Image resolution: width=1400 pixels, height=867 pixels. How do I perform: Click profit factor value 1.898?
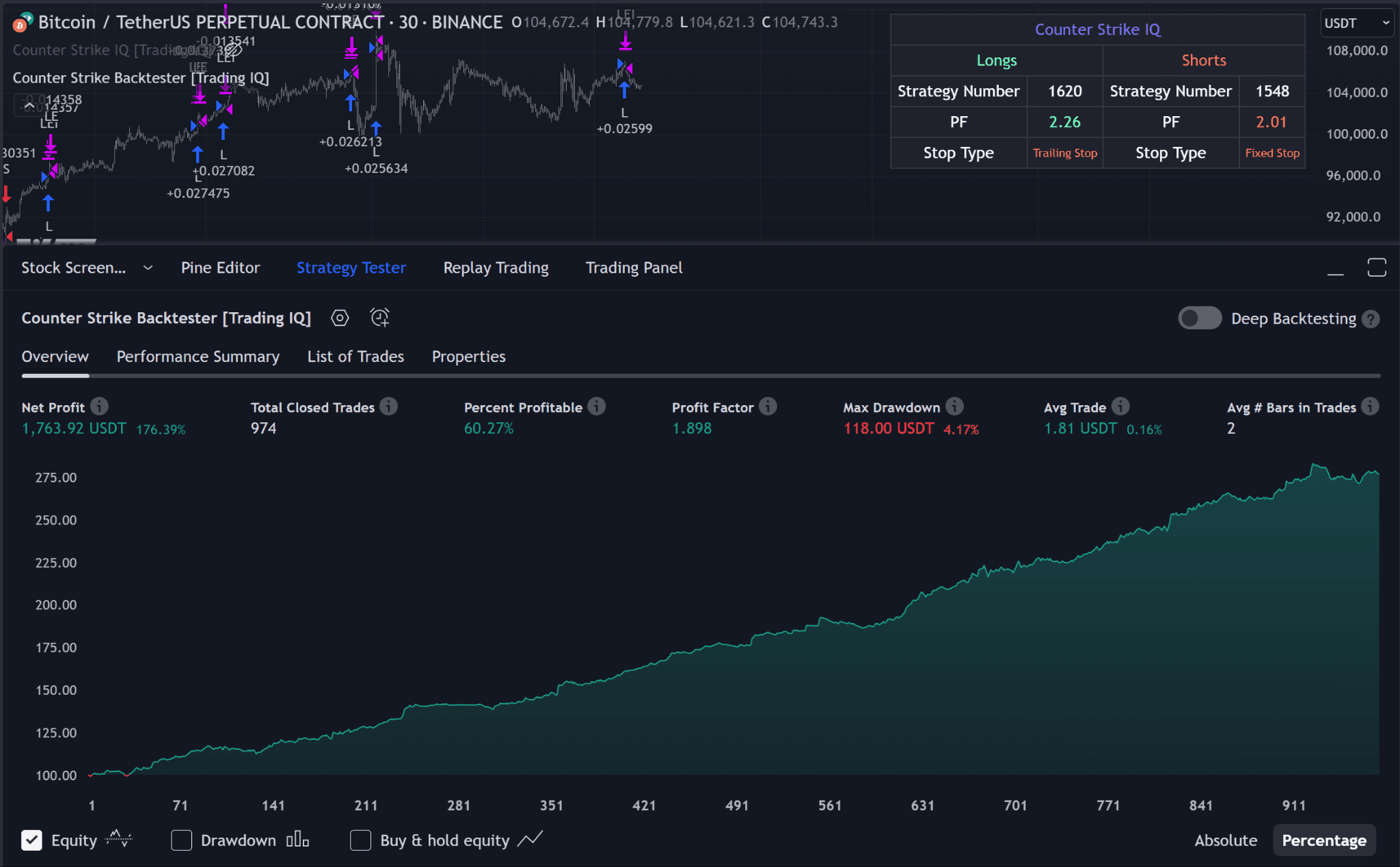point(692,428)
